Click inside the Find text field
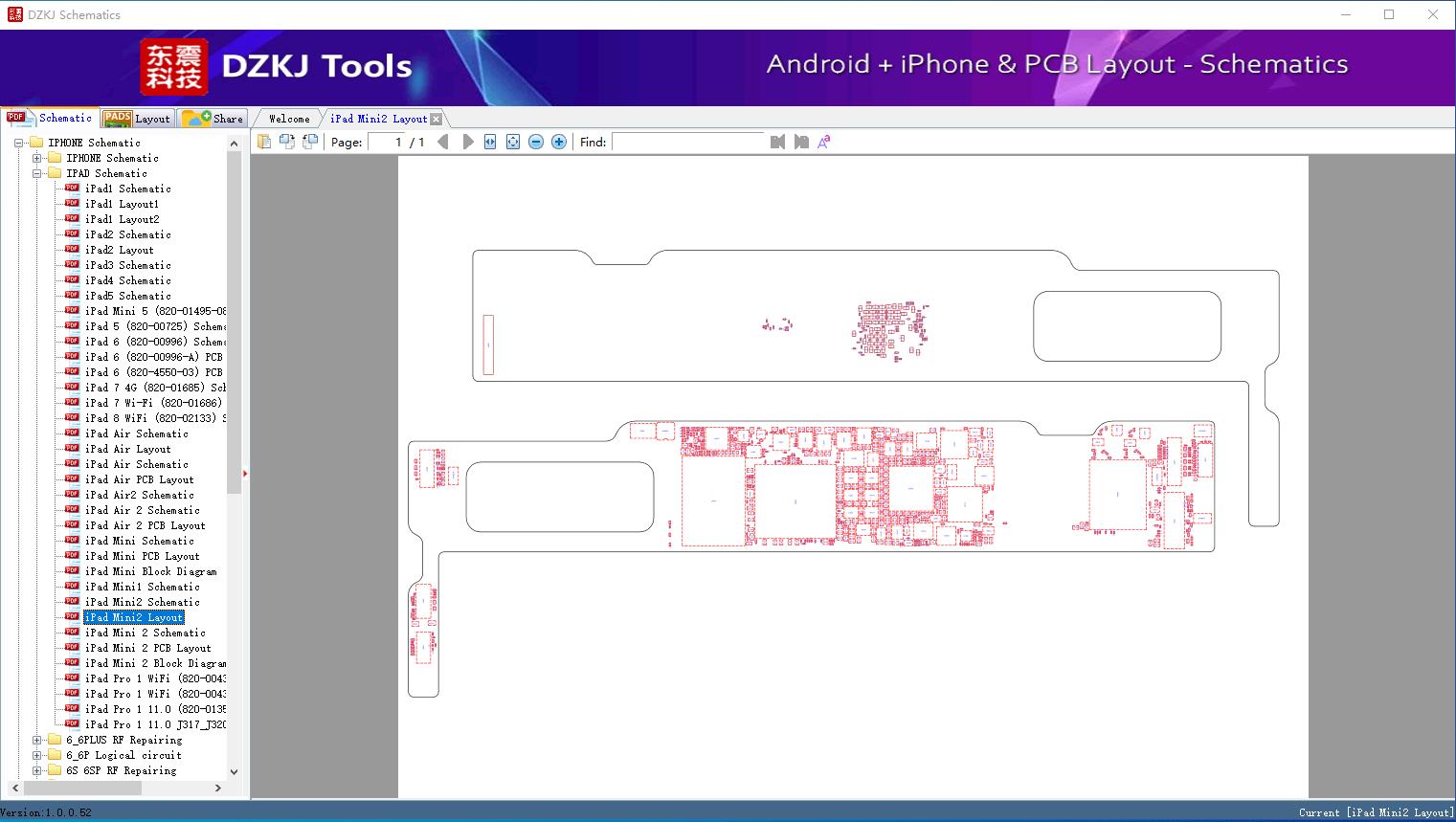1456x822 pixels. click(x=687, y=142)
